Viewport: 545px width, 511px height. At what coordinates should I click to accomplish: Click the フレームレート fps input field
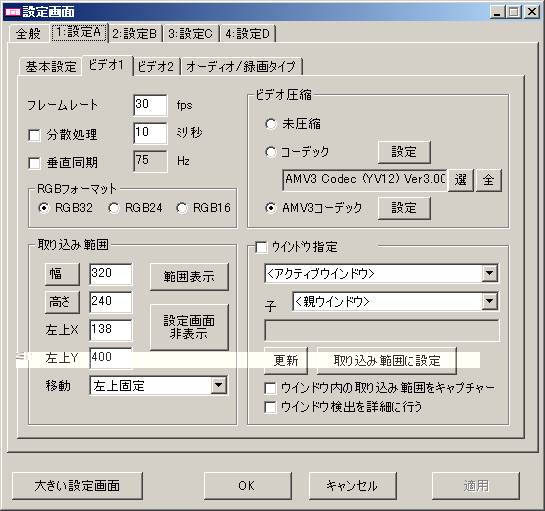pyautogui.click(x=150, y=105)
